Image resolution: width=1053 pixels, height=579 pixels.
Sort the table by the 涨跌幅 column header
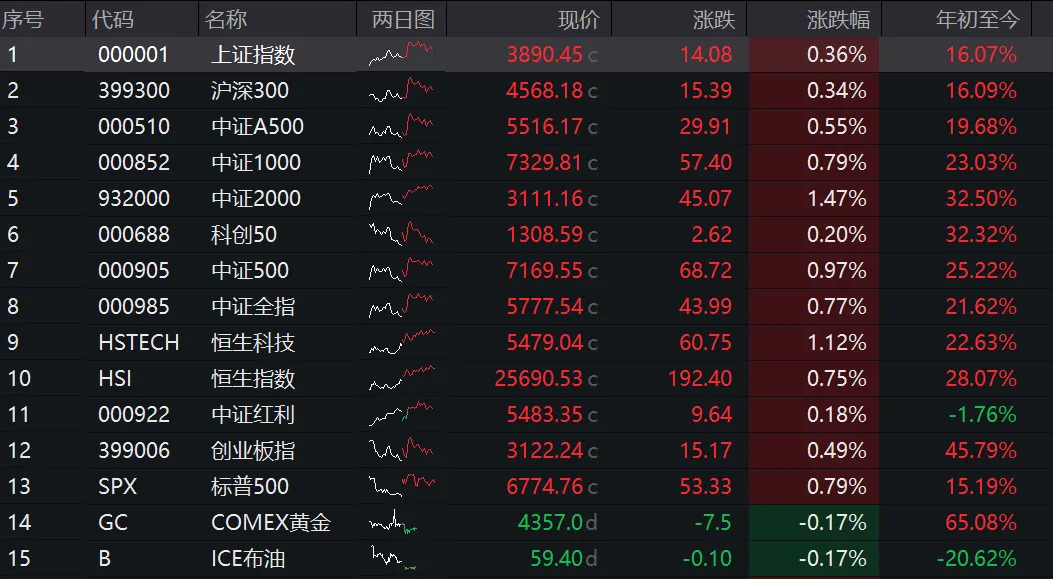coord(837,19)
